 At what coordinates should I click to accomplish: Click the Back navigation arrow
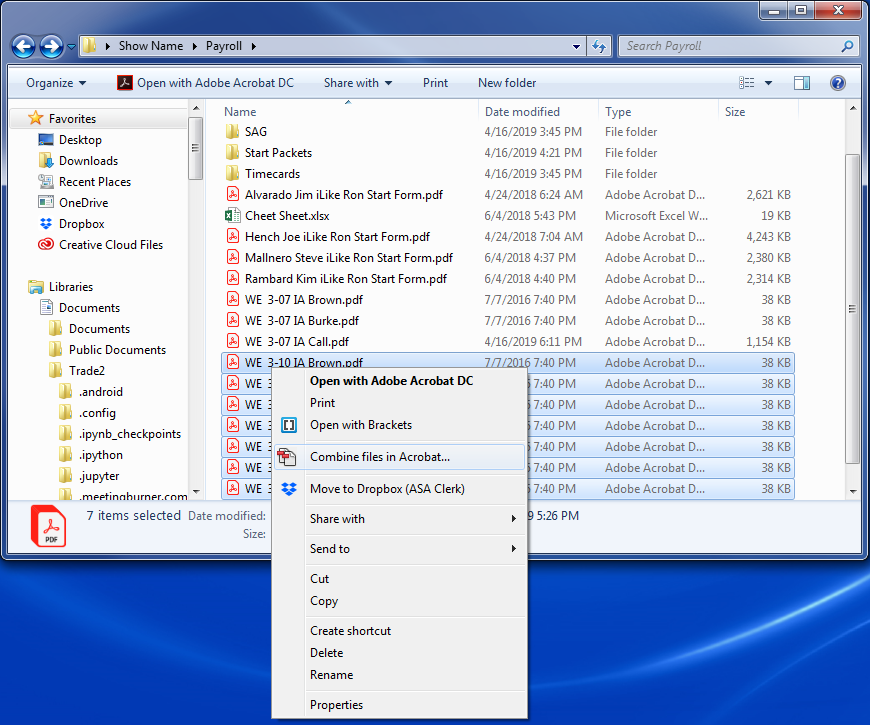pos(23,46)
